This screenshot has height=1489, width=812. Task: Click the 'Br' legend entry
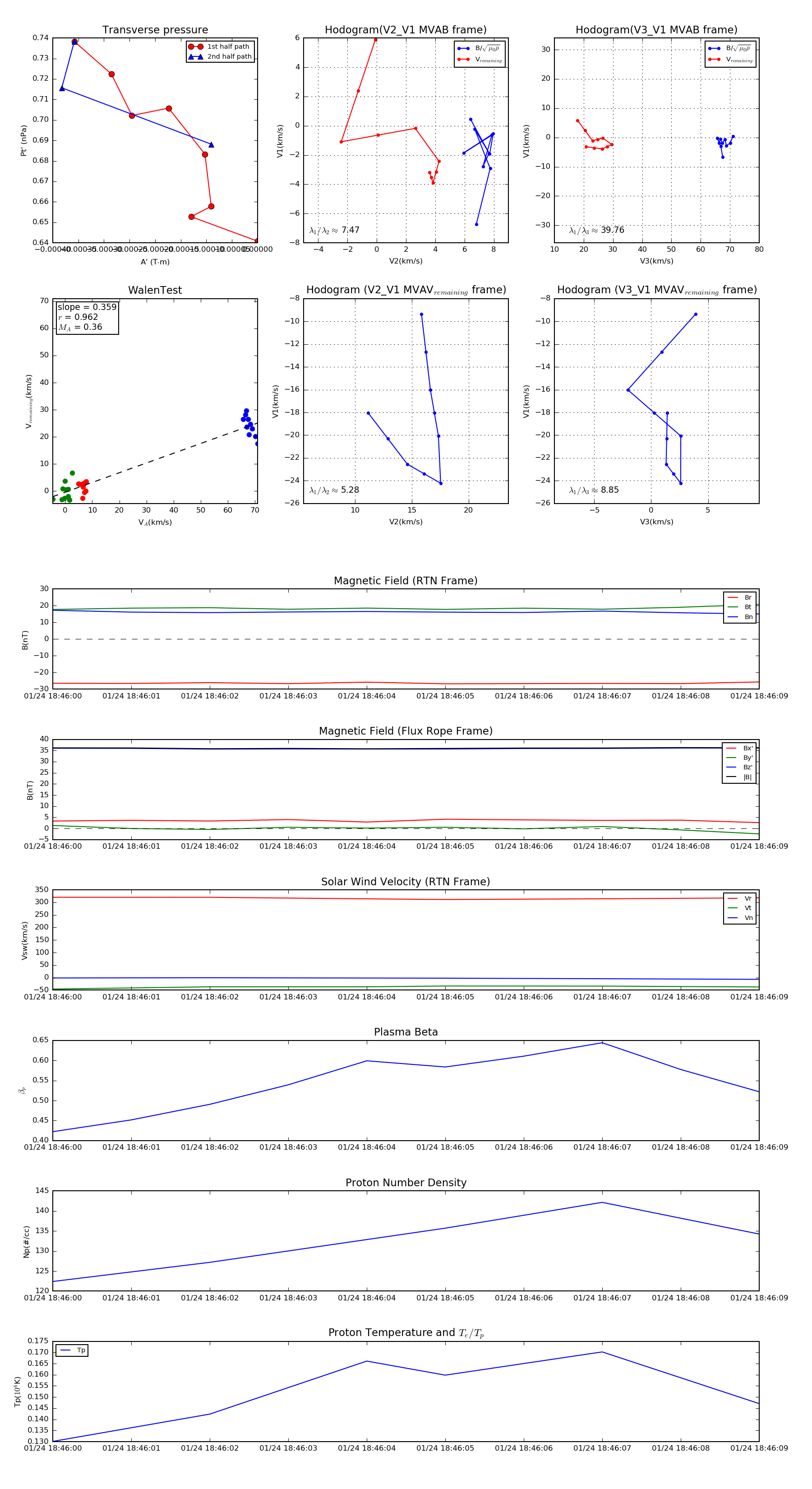[740, 598]
